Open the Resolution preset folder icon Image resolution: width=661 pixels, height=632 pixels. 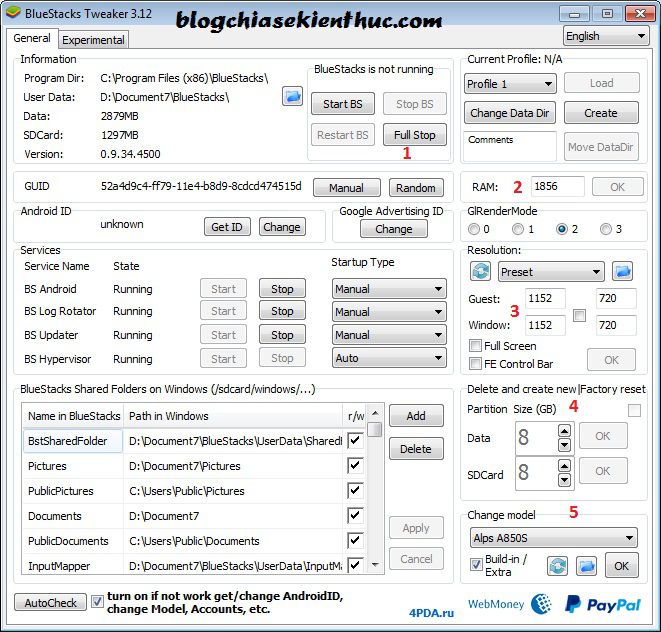623,271
